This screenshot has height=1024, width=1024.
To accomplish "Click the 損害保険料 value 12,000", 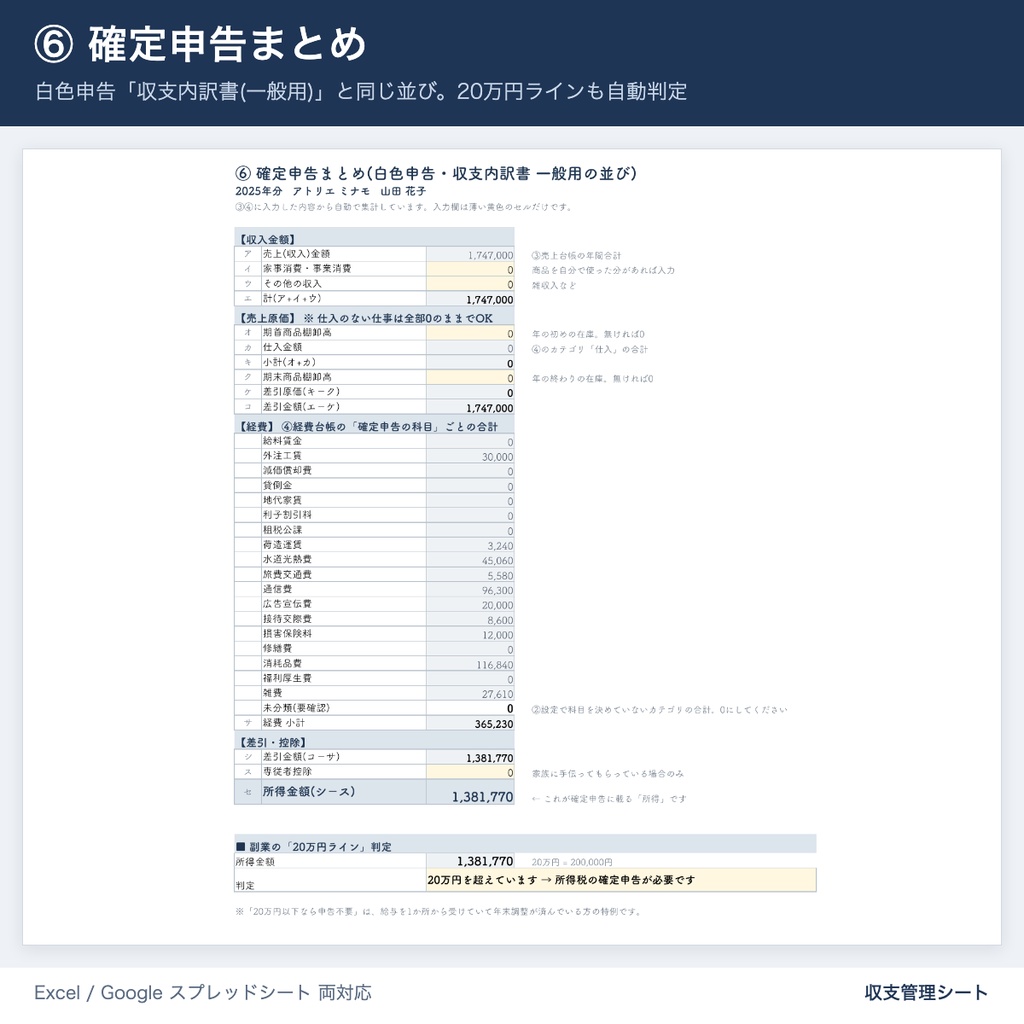I will point(498,635).
